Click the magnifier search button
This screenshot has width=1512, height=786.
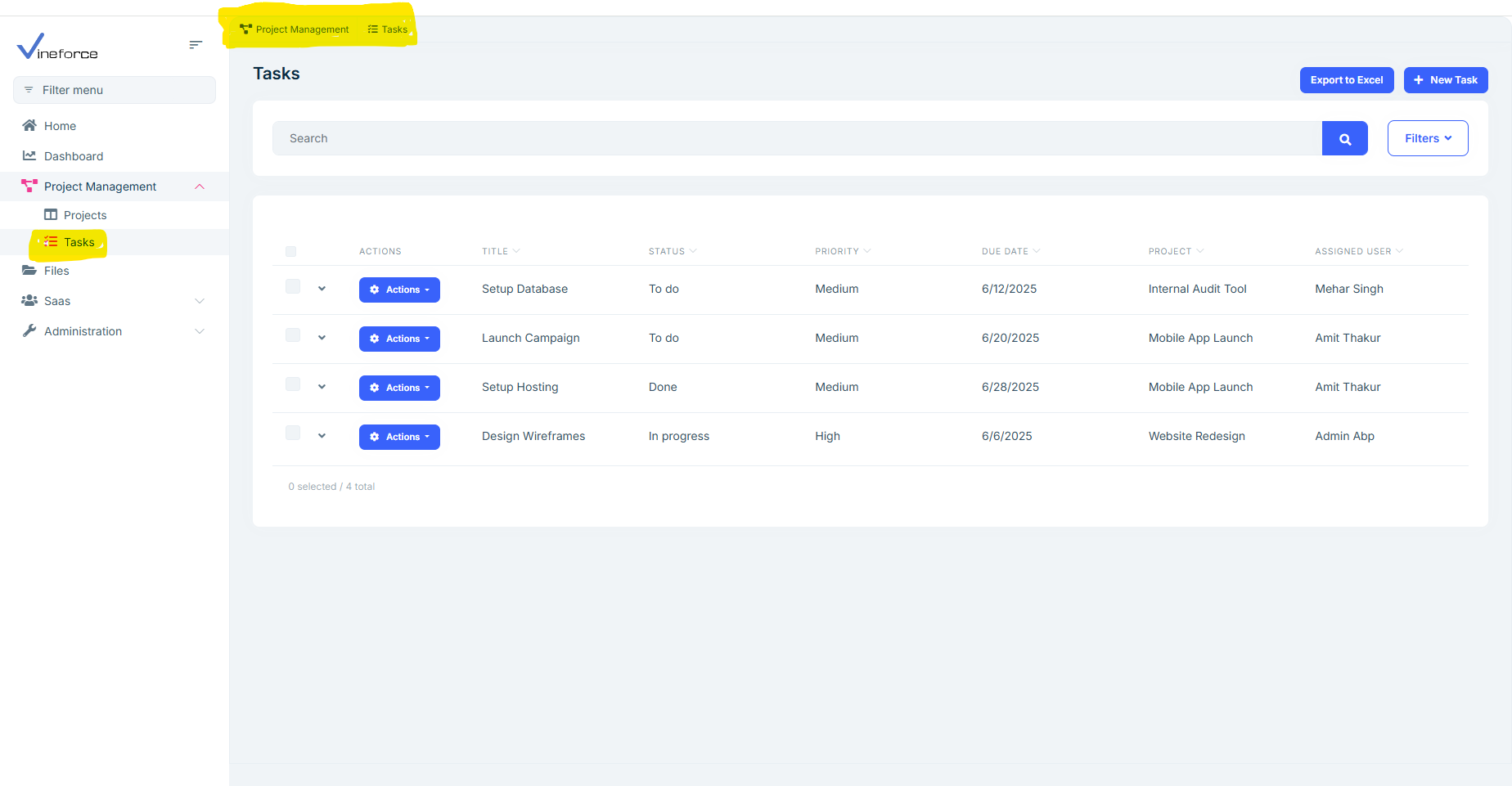coord(1345,139)
